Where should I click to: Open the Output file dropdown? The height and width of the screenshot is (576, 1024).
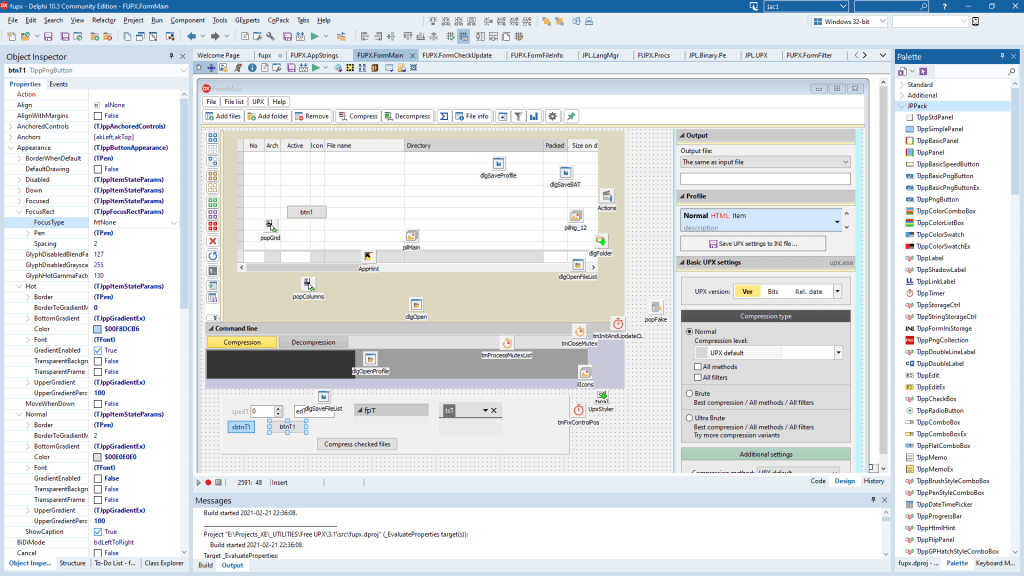pyautogui.click(x=844, y=161)
